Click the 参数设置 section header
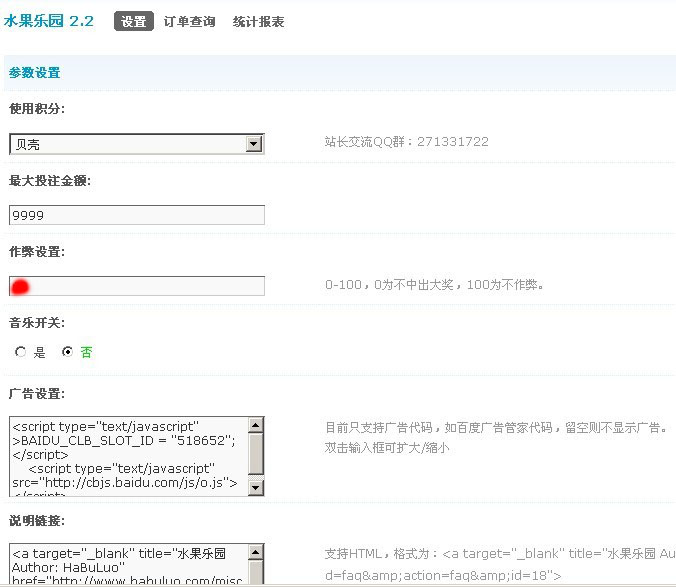The width and height of the screenshot is (676, 587). 34,72
